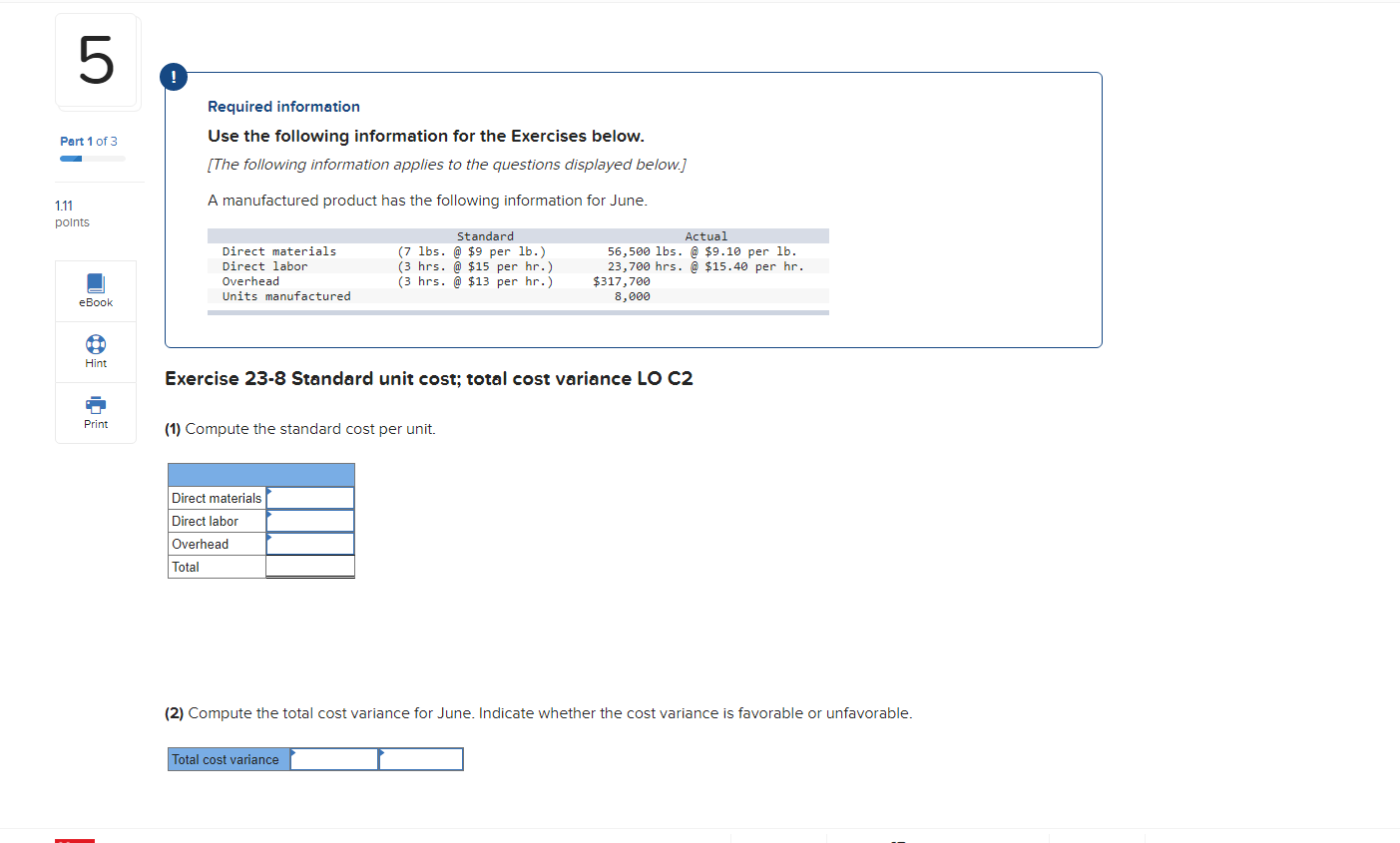Click the 'Part 1 of 3' label
The height and width of the screenshot is (843, 1400).
click(x=89, y=141)
